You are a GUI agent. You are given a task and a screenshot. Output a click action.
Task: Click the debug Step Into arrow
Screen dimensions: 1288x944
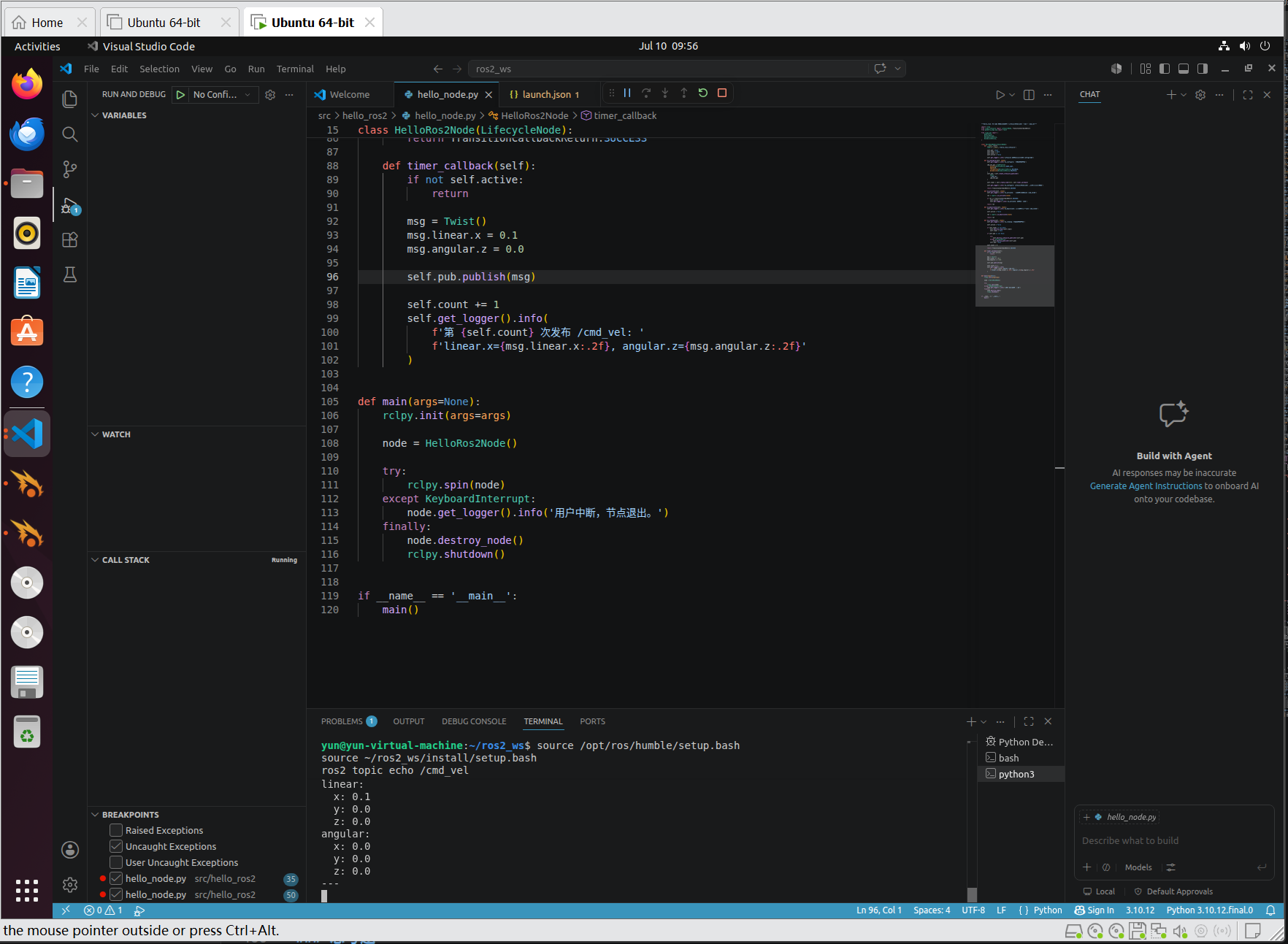click(665, 93)
